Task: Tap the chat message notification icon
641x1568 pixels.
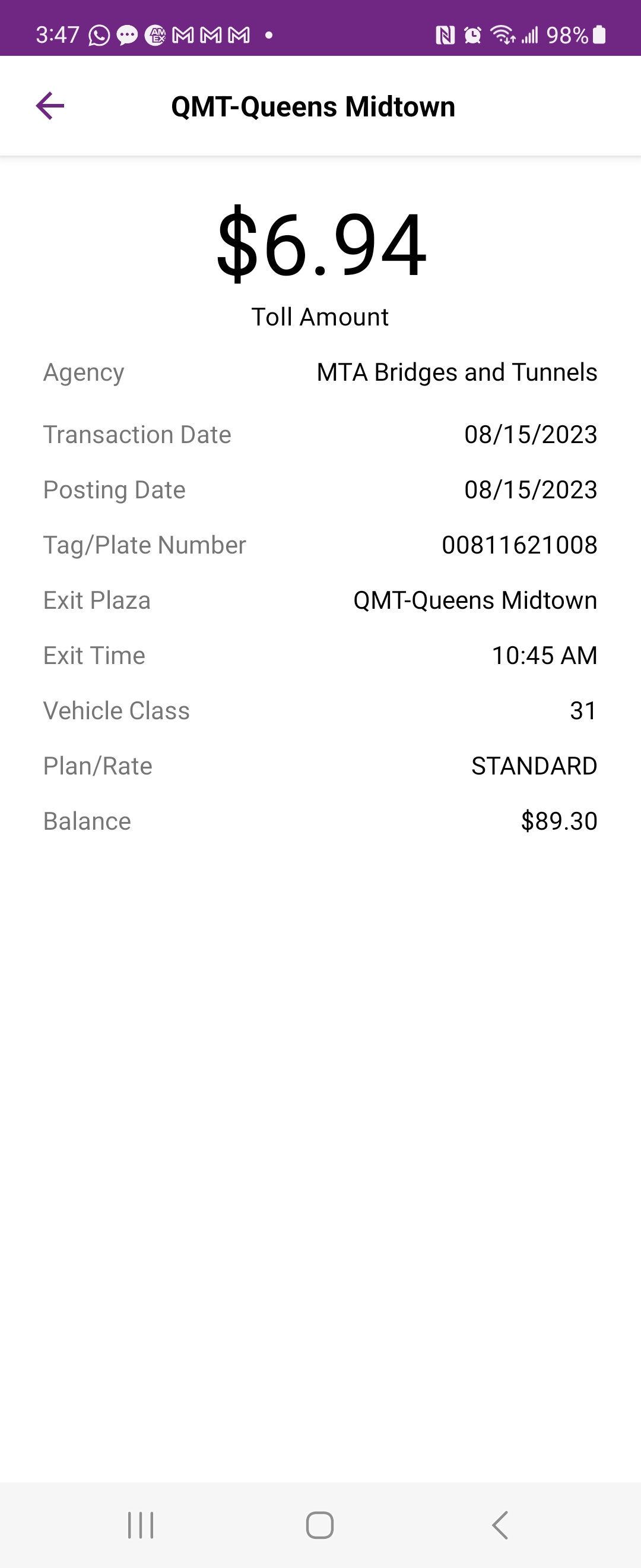Action: (127, 35)
